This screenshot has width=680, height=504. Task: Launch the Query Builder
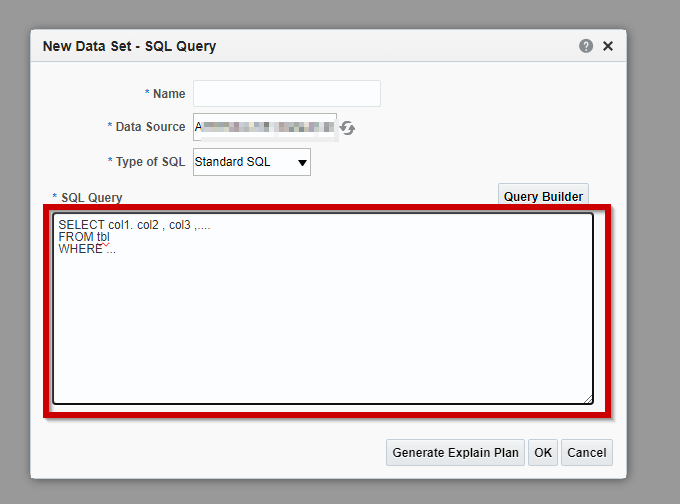(x=543, y=197)
